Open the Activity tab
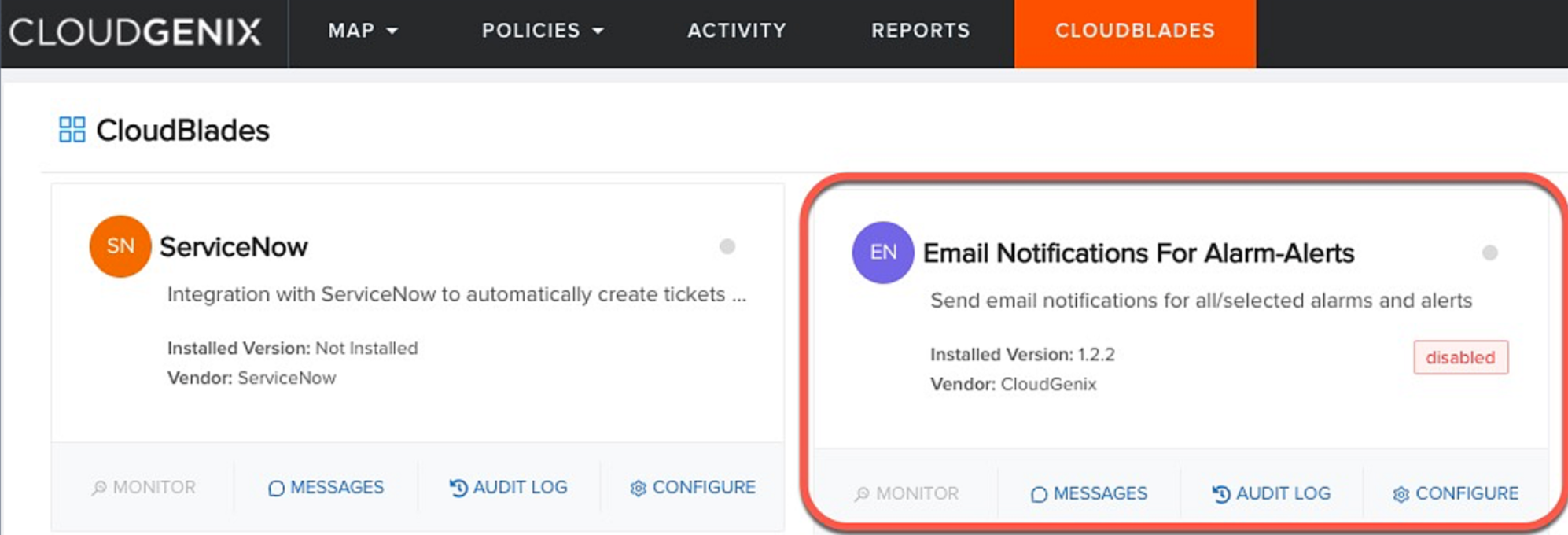 pos(736,31)
